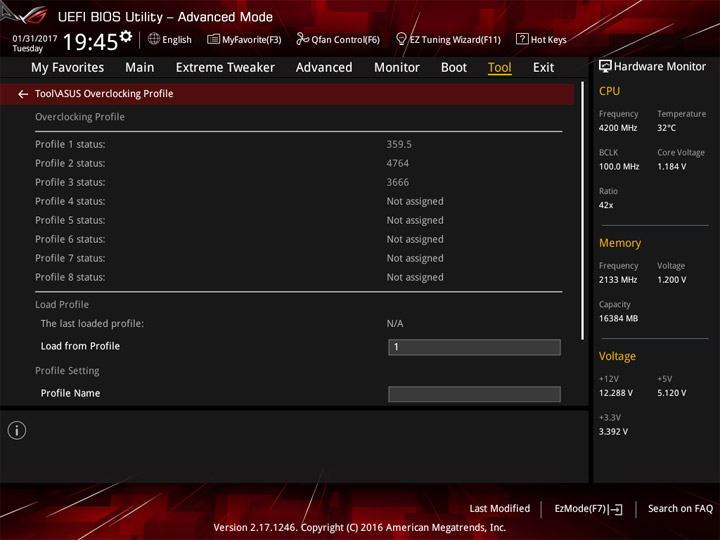Click the globe language icon
The height and width of the screenshot is (540, 720).
coord(154,39)
